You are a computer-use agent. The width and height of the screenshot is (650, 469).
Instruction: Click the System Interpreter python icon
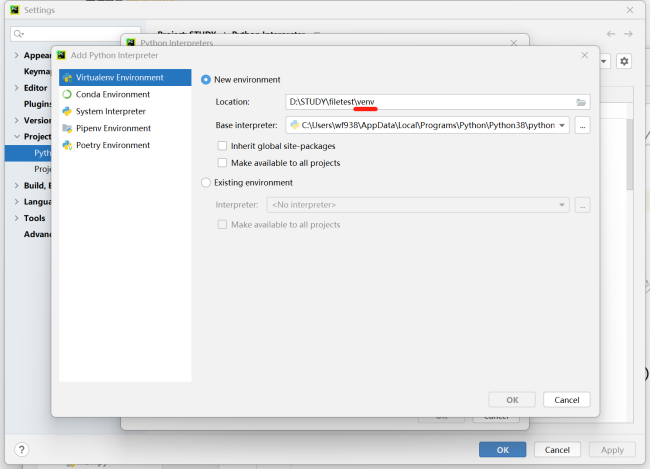pos(67,112)
